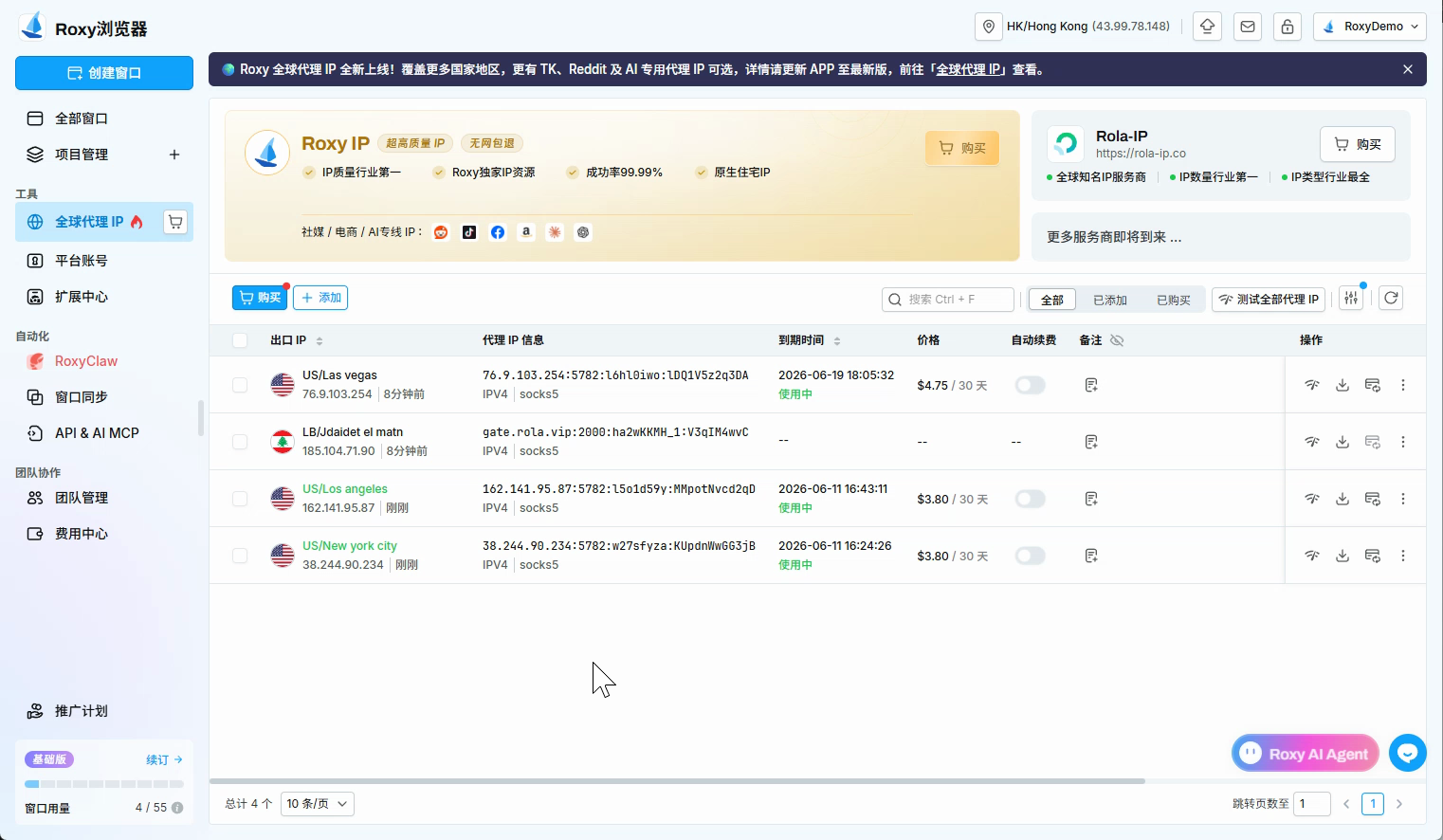1443x840 pixels.
Task: Check the US/Los angeles row checkbox
Action: point(240,499)
